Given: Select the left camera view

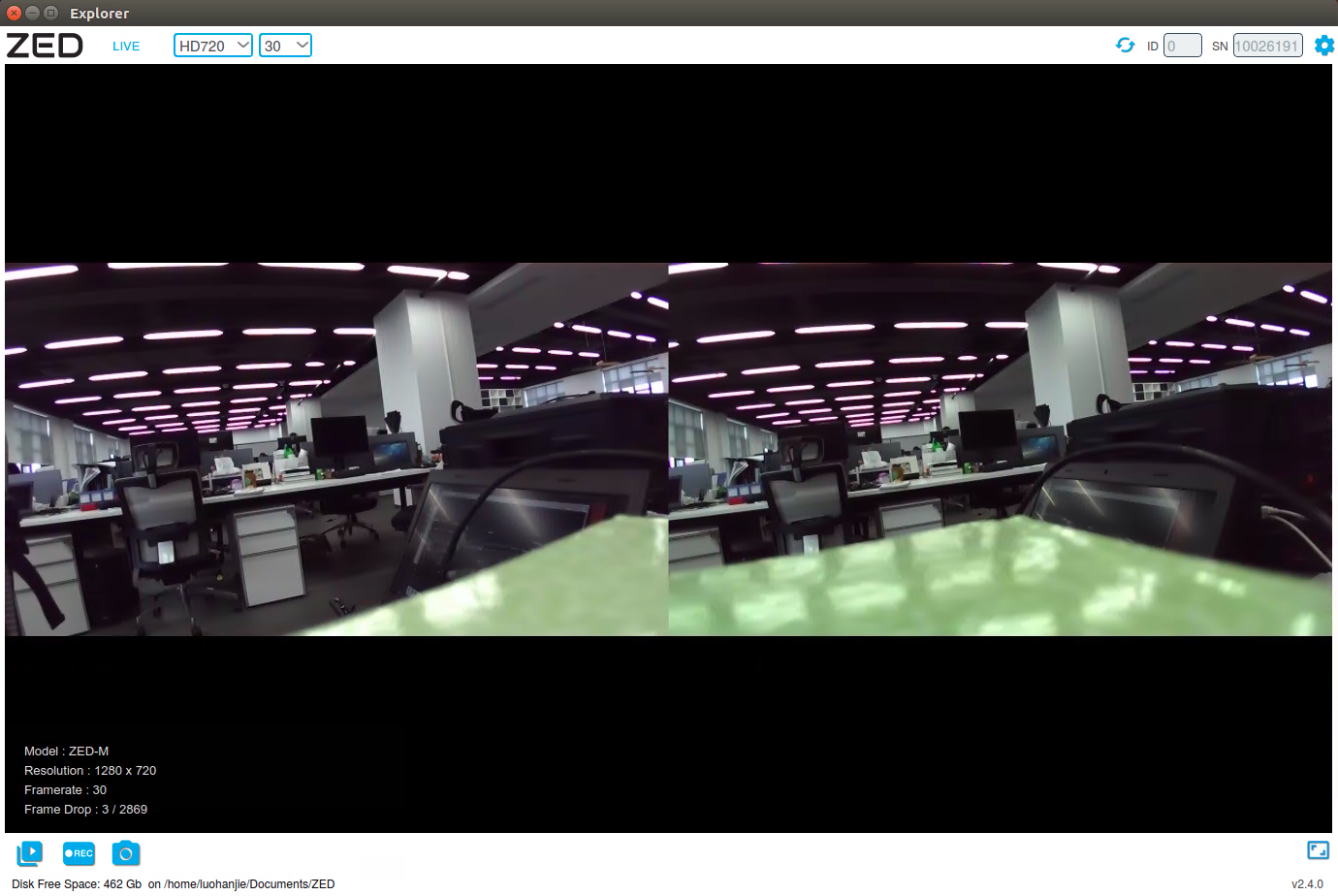Looking at the screenshot, I should pos(336,449).
